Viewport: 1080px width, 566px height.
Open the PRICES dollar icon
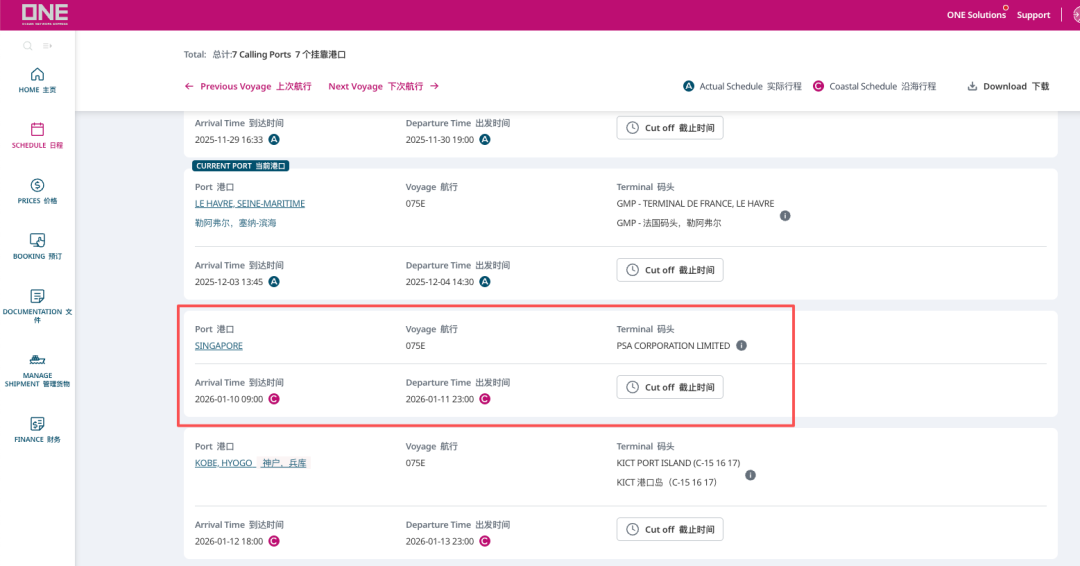tap(37, 185)
